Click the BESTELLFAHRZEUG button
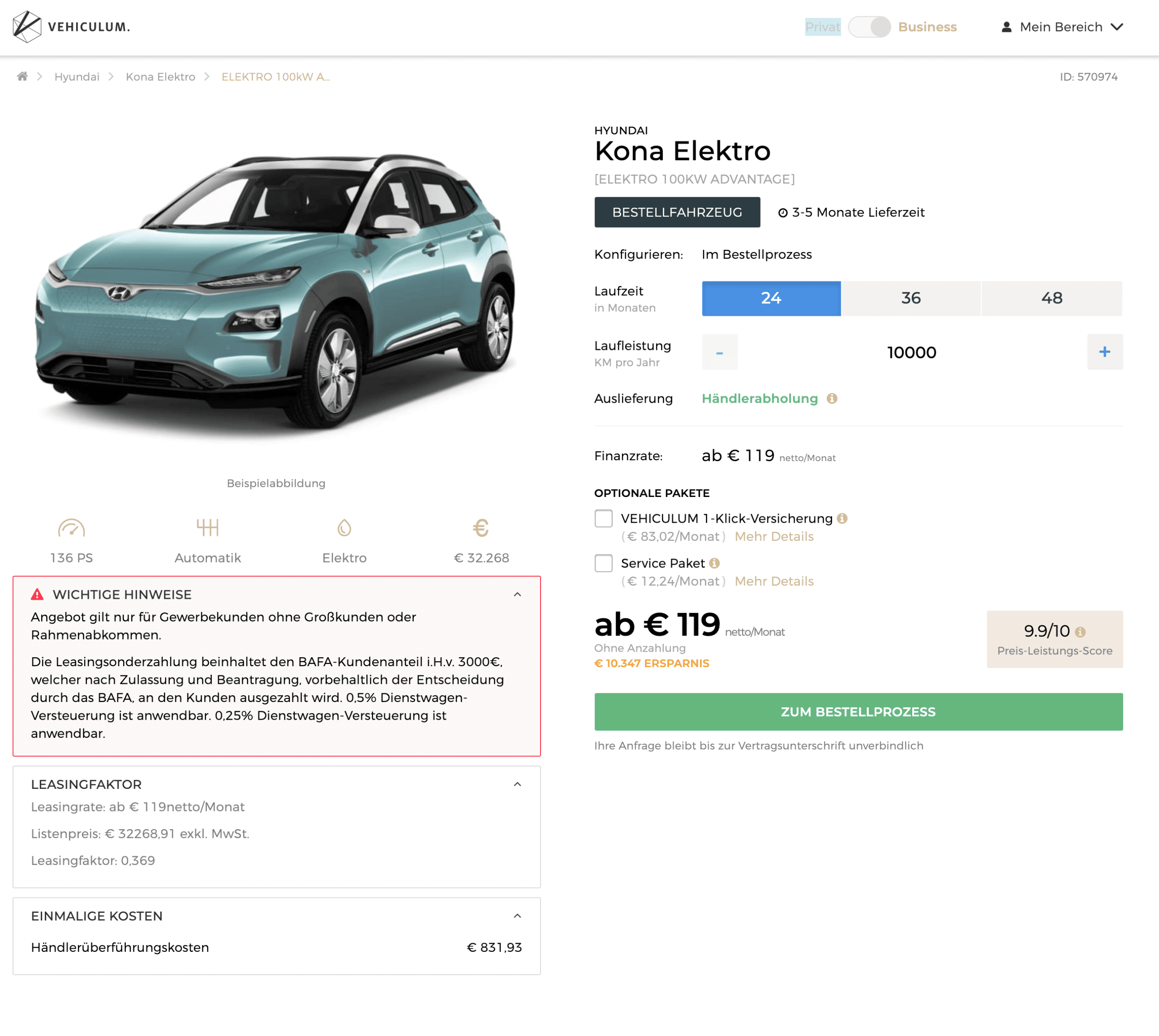 point(677,212)
